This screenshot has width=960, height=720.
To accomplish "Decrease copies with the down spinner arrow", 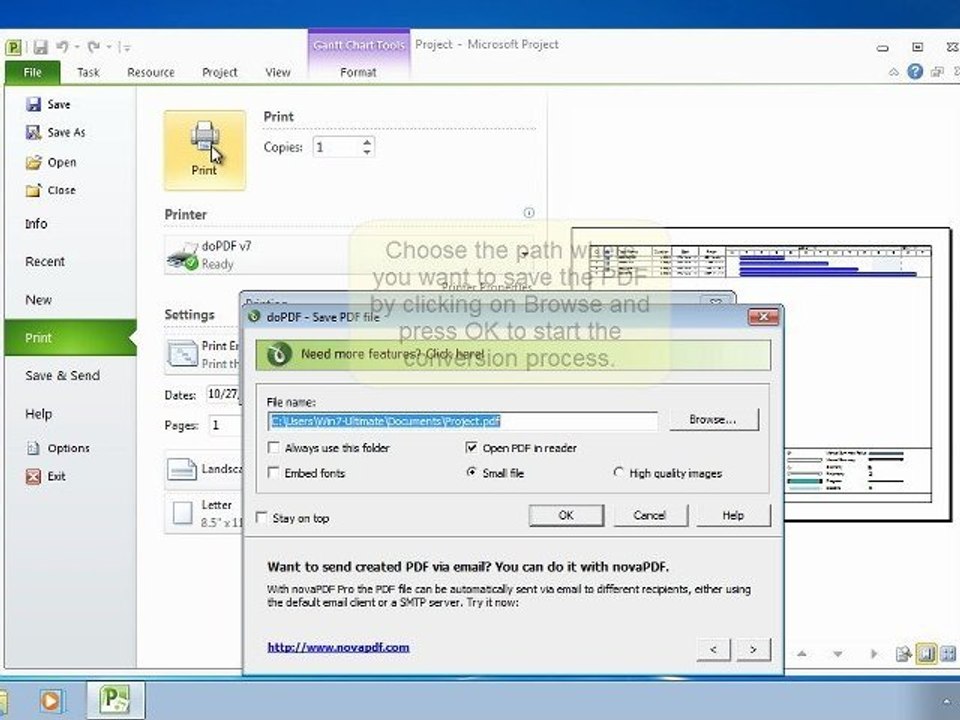I will coord(367,152).
